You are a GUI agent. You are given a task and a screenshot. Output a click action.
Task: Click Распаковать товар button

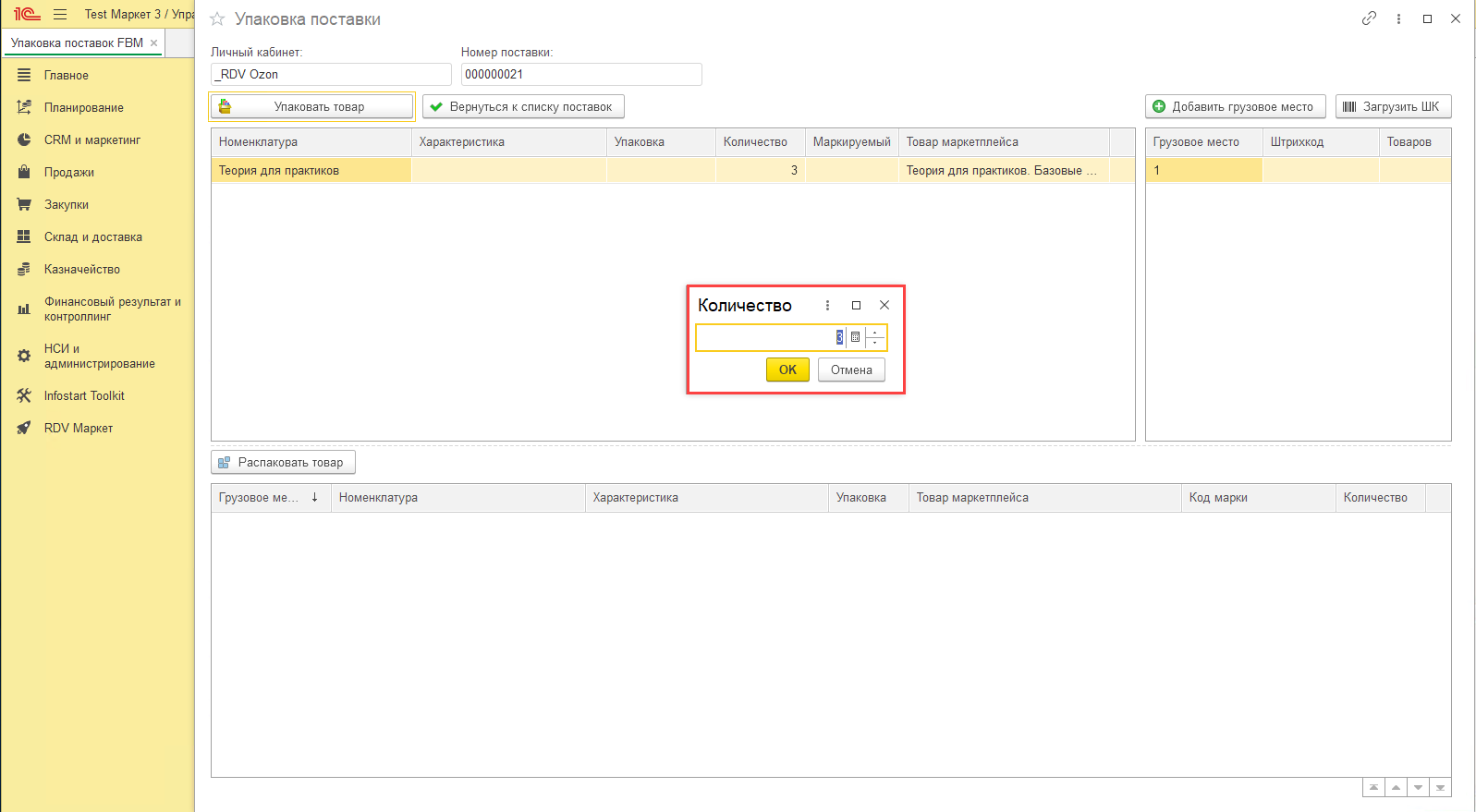tap(283, 462)
